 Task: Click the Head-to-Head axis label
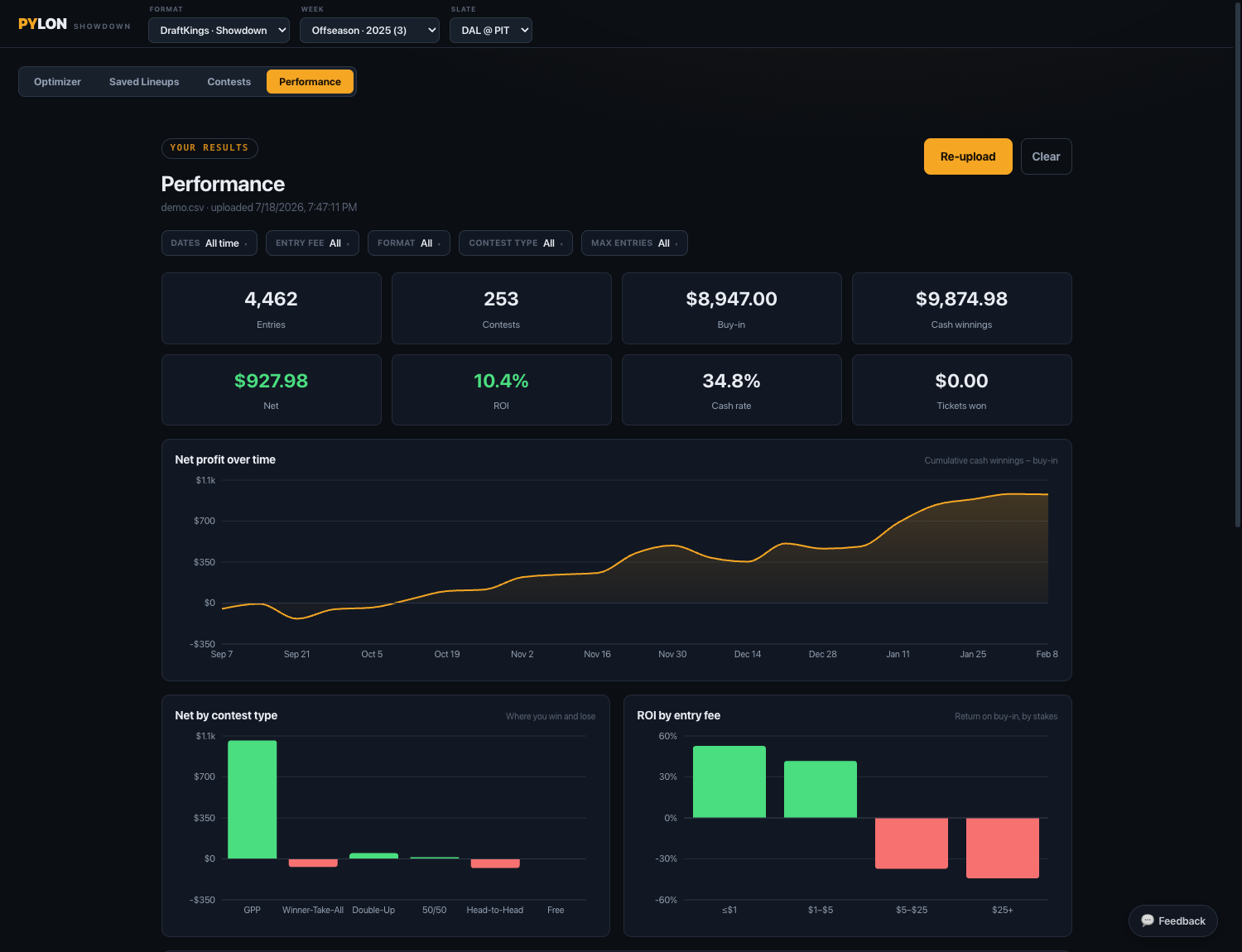[495, 910]
